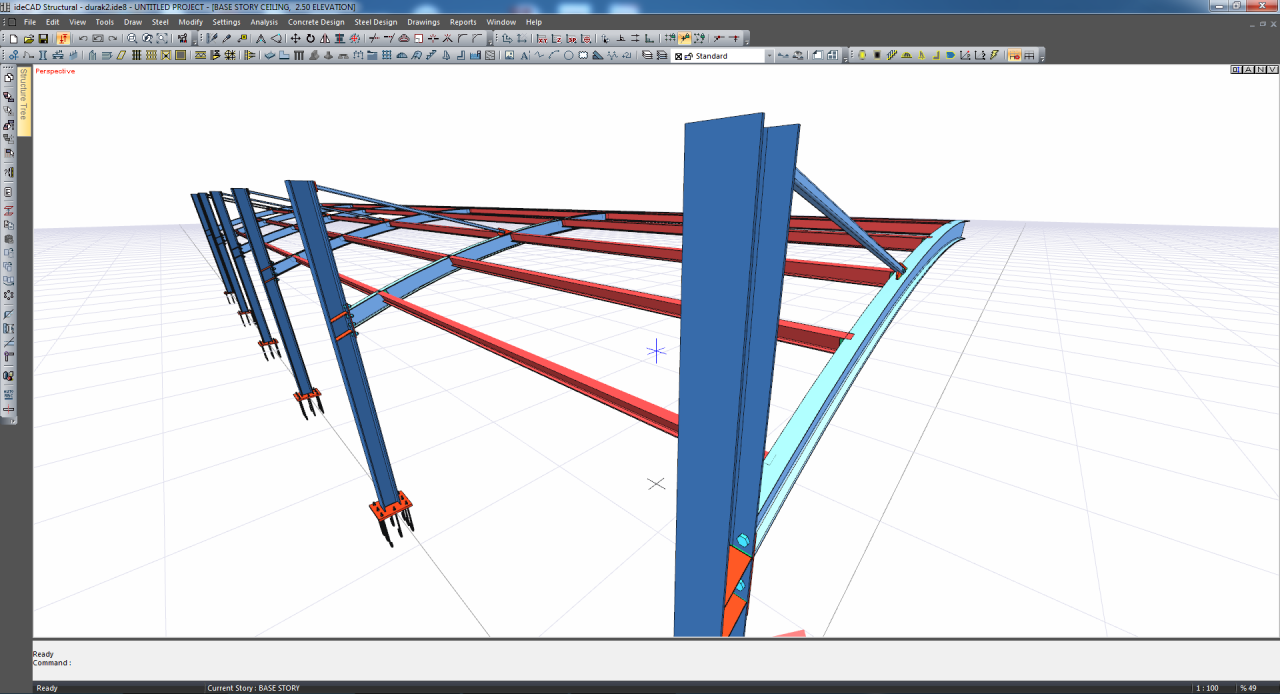Click the Redo arrow icon
The image size is (1280, 694).
(x=112, y=38)
